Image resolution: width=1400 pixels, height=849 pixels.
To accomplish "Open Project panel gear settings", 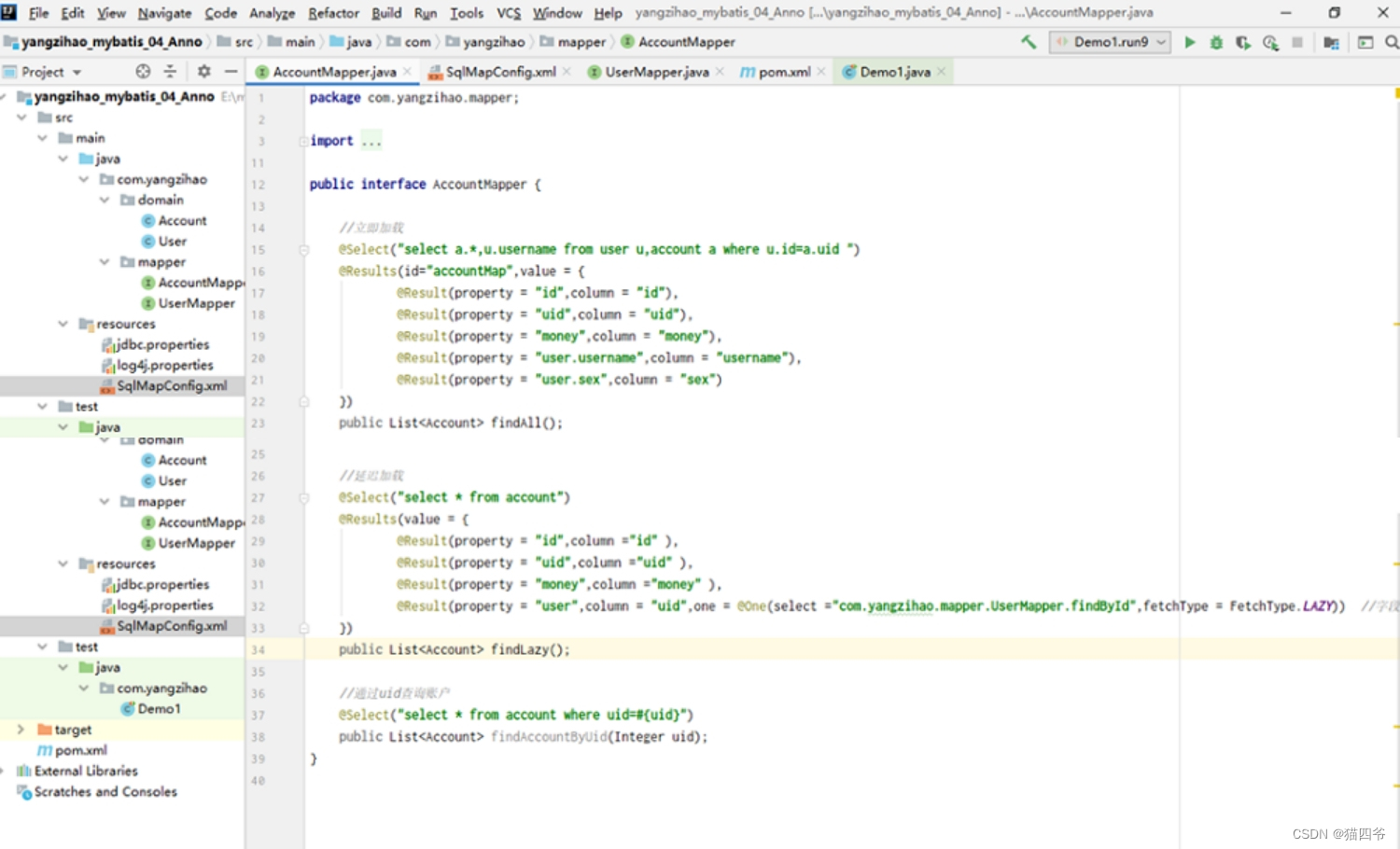I will coord(203,72).
